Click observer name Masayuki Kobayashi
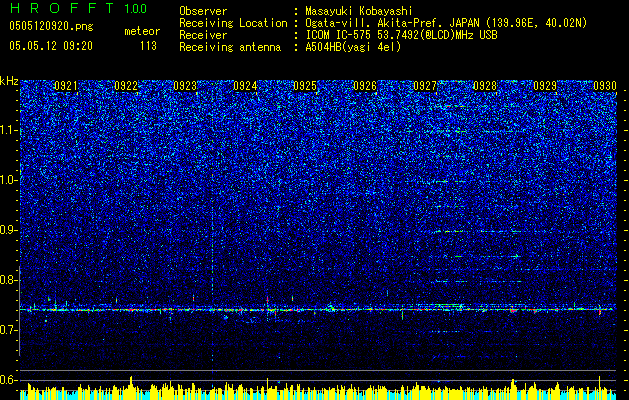 [x=359, y=11]
